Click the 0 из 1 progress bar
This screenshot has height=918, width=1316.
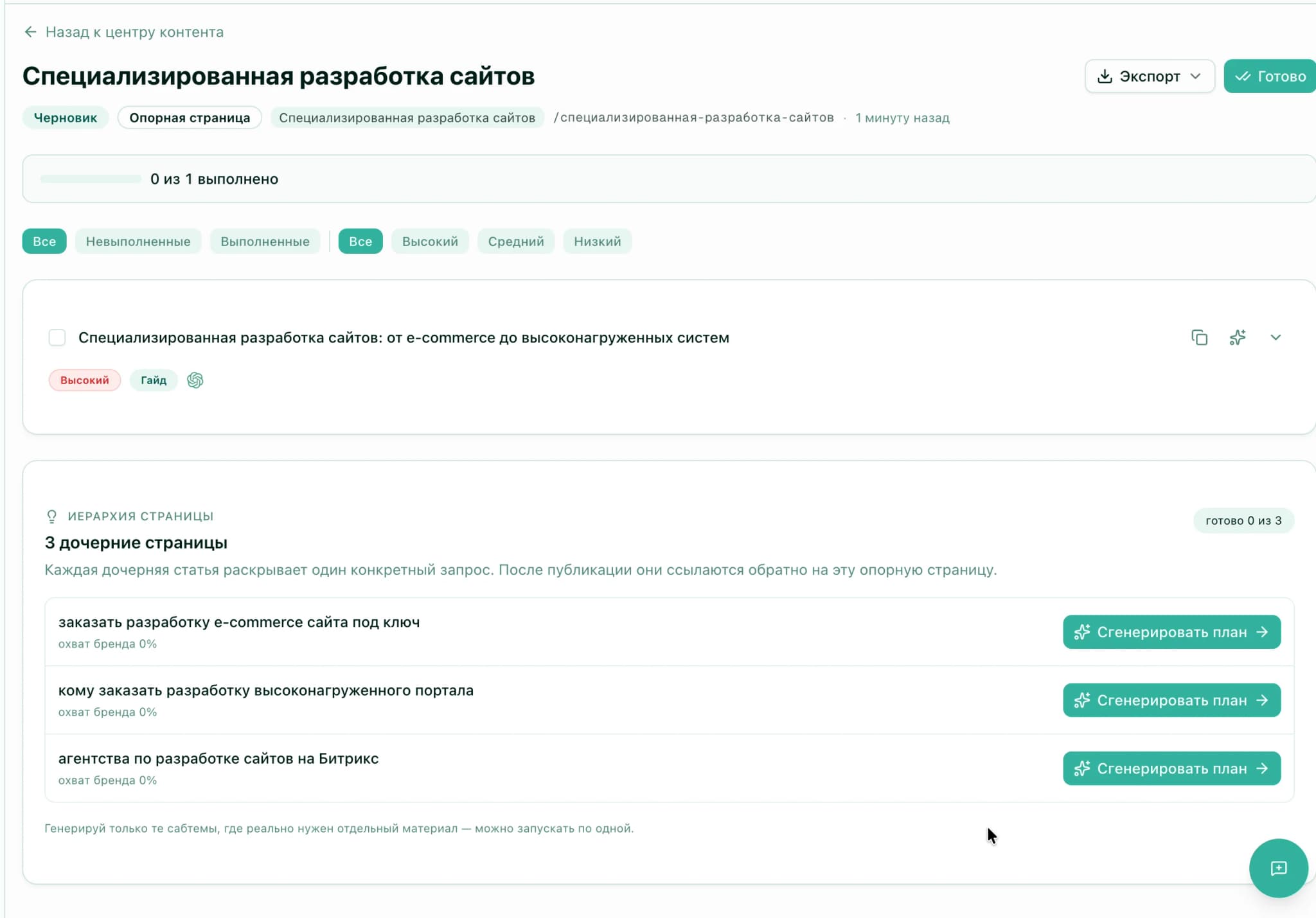[91, 179]
